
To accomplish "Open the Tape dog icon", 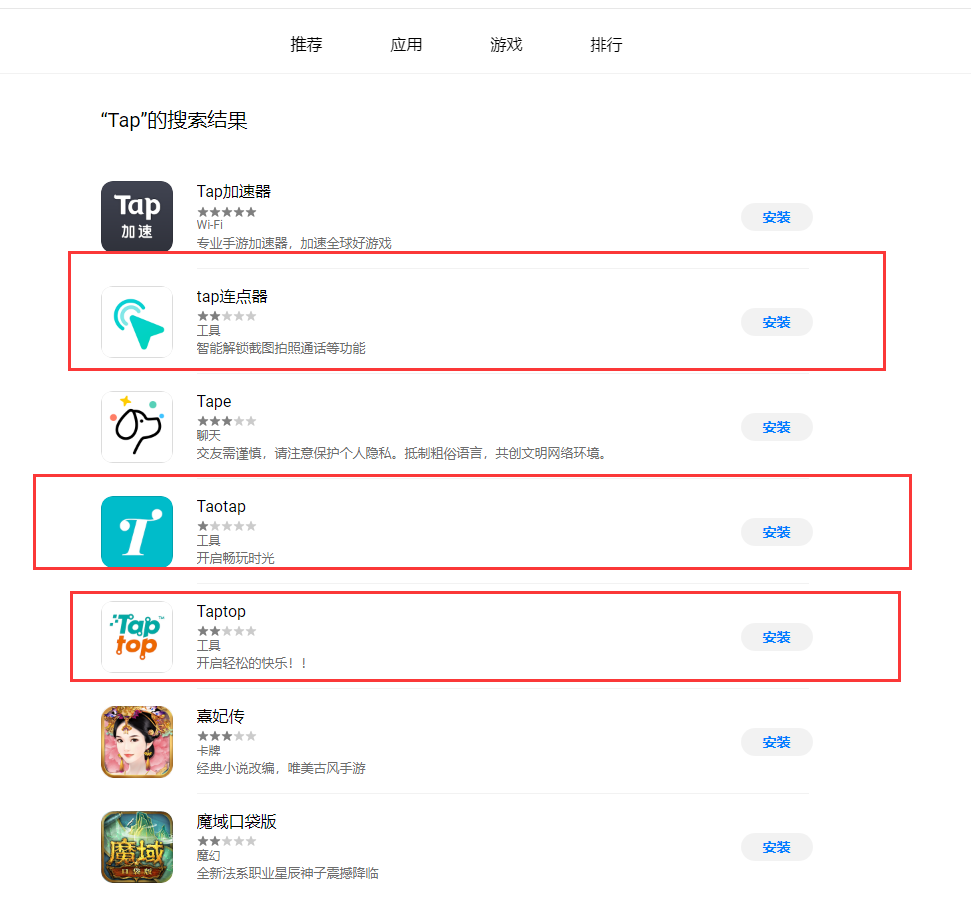I will [x=137, y=427].
